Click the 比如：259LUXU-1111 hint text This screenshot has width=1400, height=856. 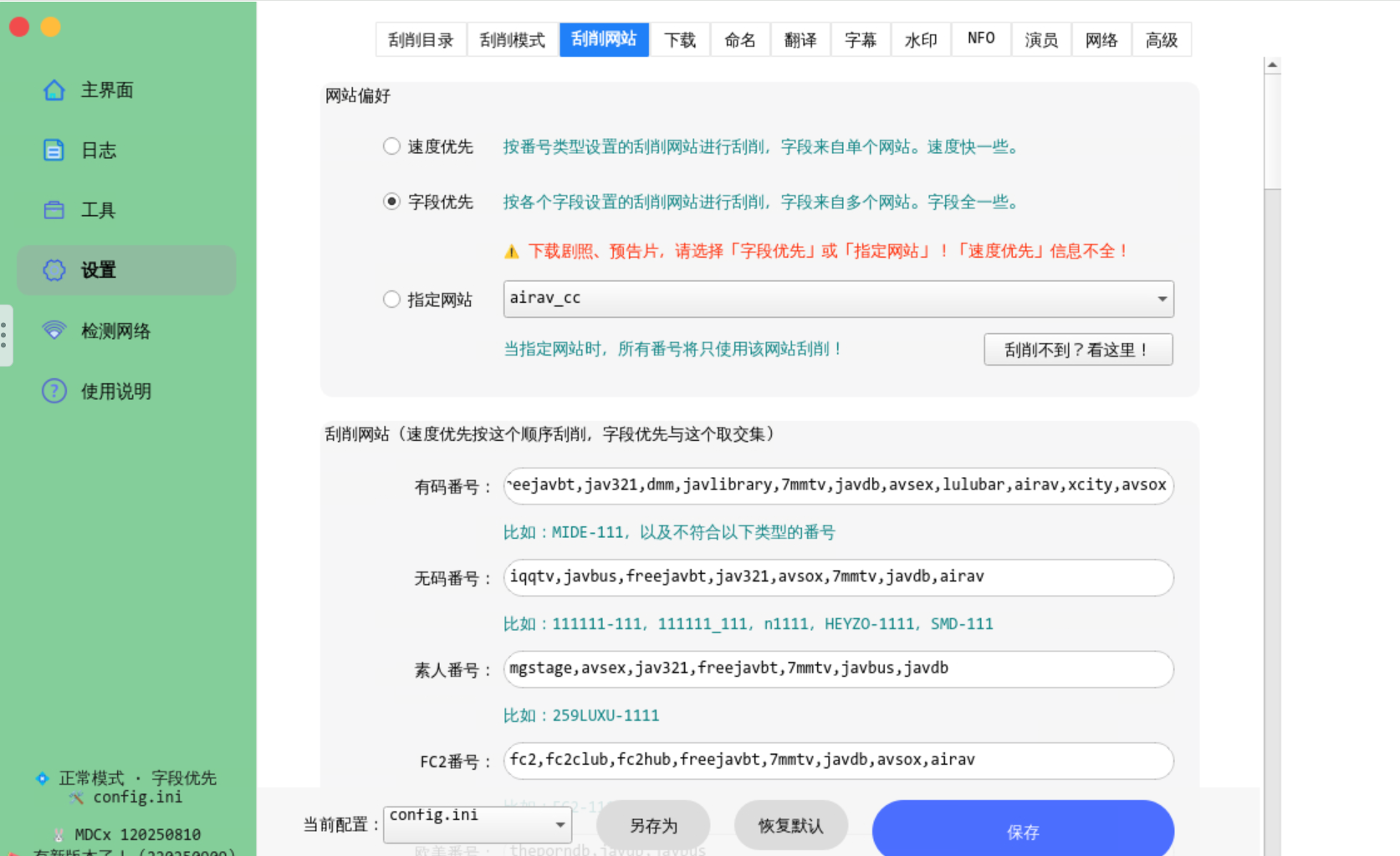[581, 715]
